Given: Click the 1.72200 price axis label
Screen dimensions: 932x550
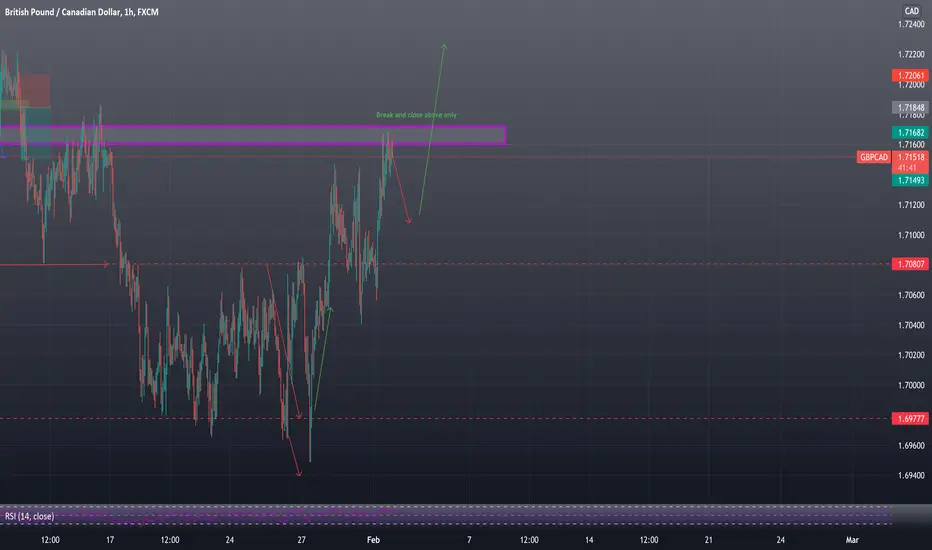Looking at the screenshot, I should click(911, 54).
